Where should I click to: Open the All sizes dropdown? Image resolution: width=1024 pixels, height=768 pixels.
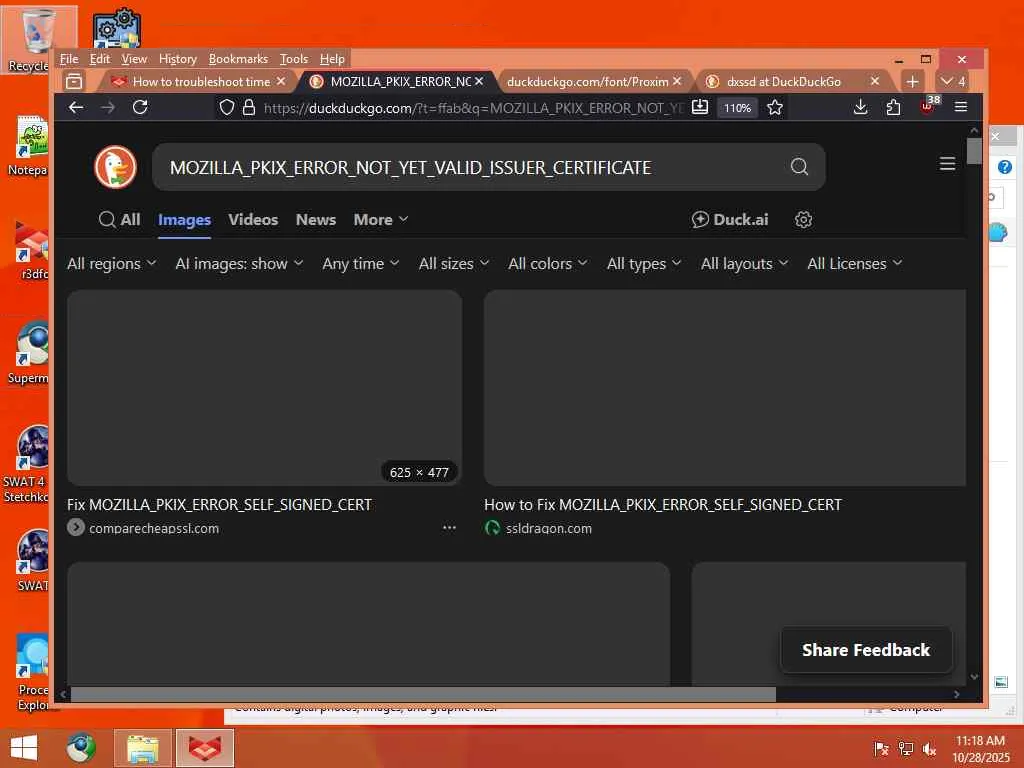point(454,264)
